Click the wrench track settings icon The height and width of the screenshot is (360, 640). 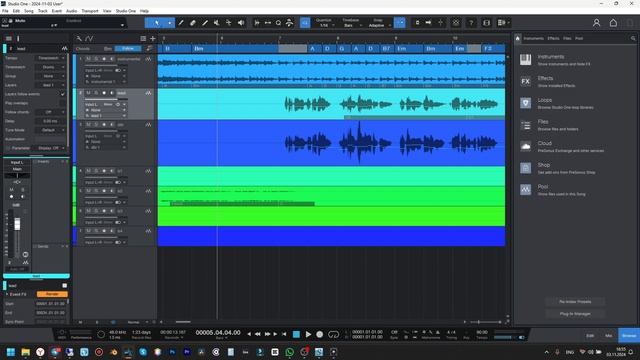coord(79,38)
